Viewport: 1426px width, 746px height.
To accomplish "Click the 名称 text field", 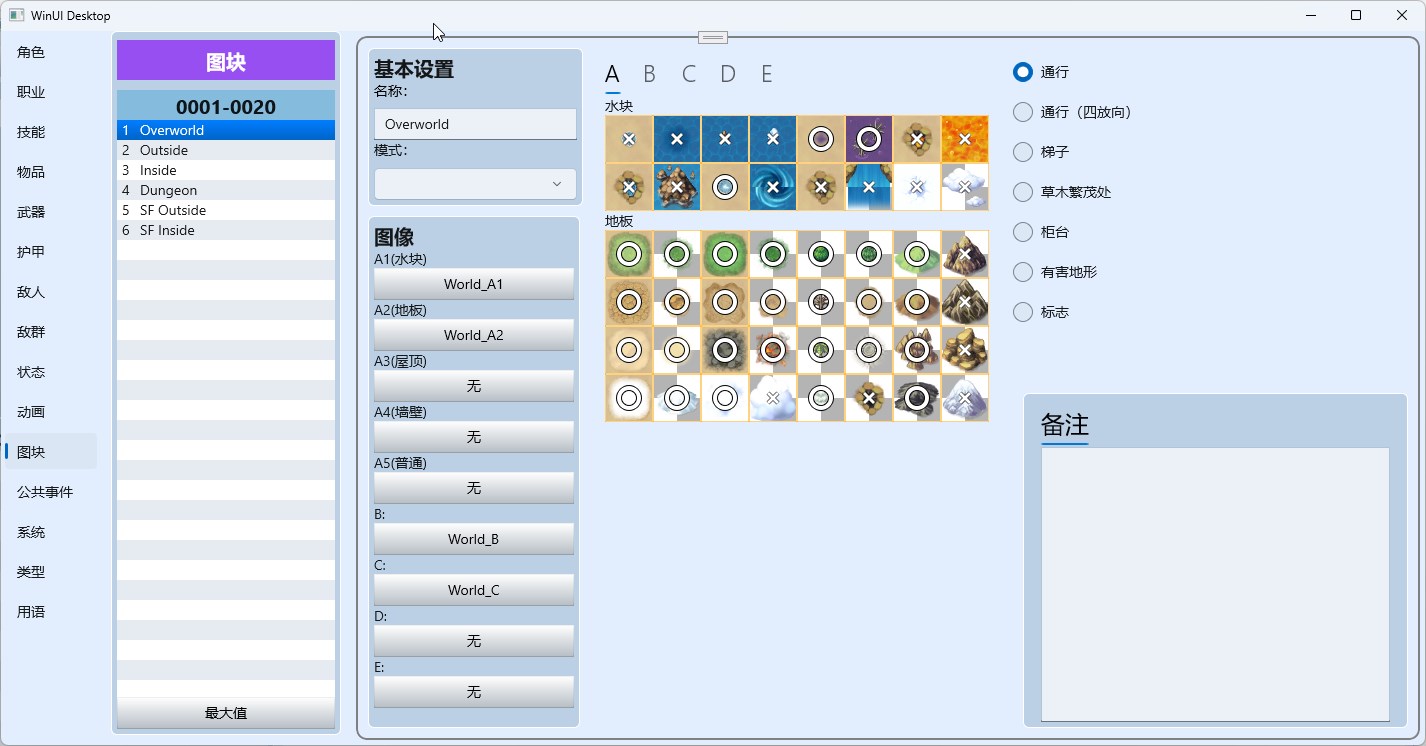I will pos(475,124).
